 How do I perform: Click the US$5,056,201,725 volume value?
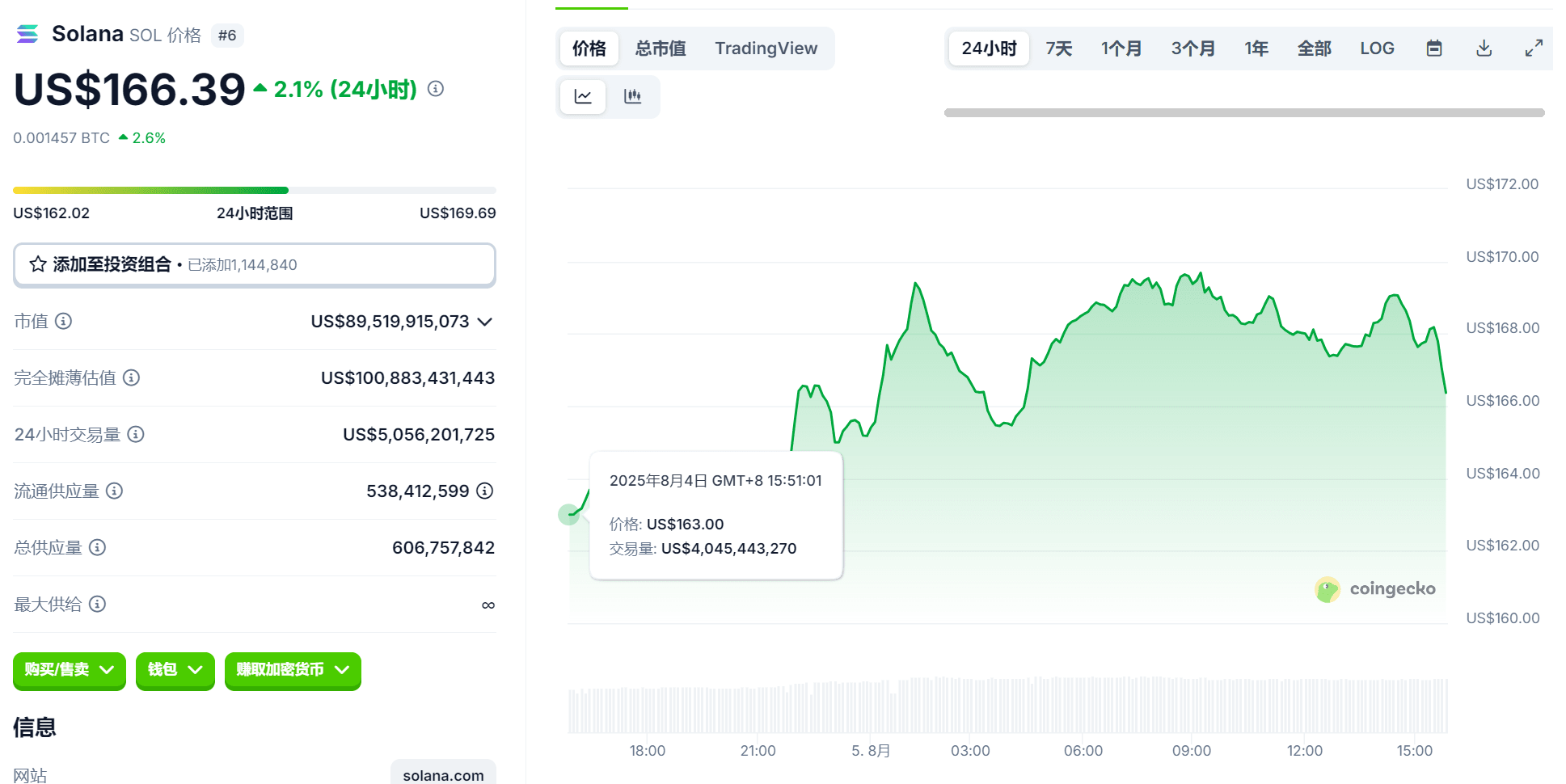point(419,434)
